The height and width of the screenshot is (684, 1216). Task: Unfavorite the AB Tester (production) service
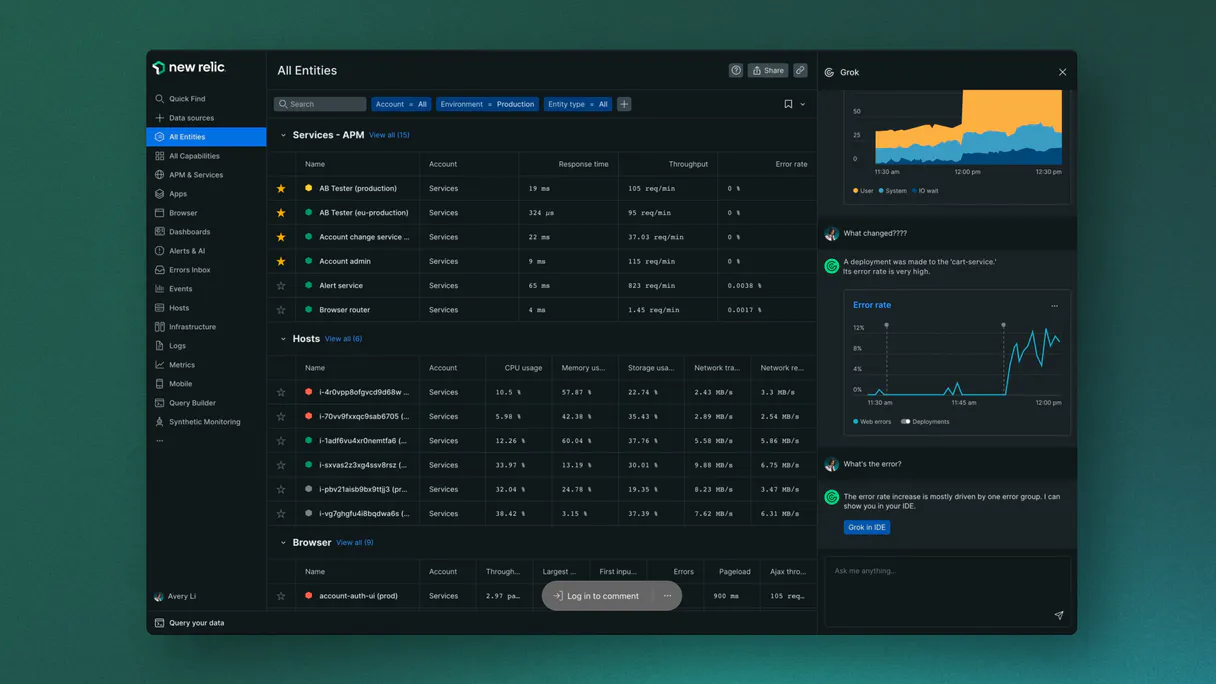(x=280, y=188)
